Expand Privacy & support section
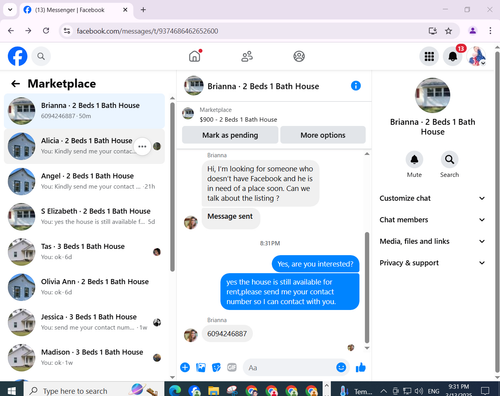Image resolution: width=500 pixels, height=396 pixels. coord(432,263)
